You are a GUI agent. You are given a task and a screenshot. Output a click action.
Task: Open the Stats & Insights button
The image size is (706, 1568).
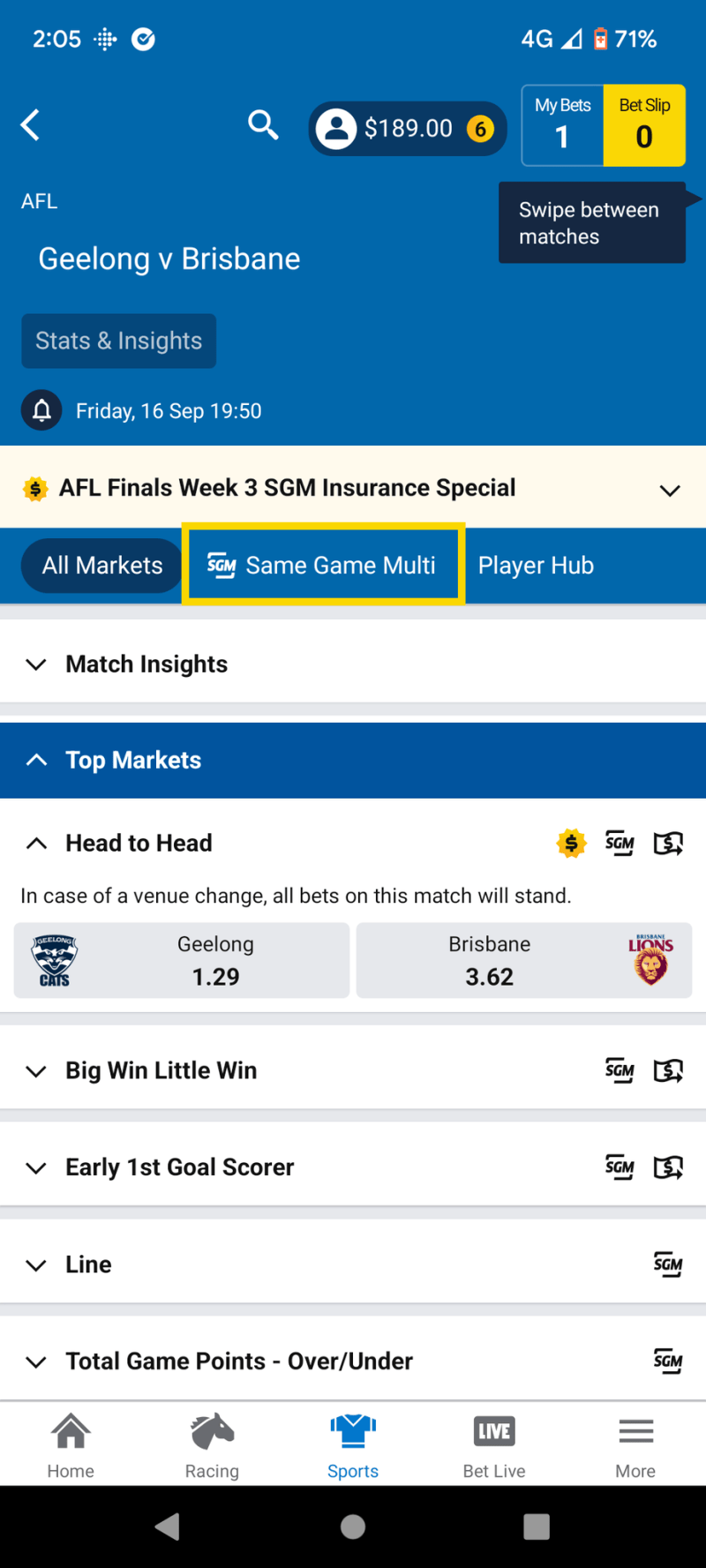(x=119, y=341)
